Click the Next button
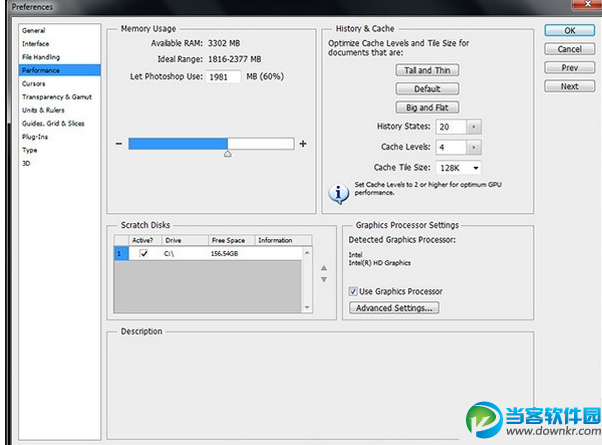The height and width of the screenshot is (445, 602). pyautogui.click(x=569, y=86)
